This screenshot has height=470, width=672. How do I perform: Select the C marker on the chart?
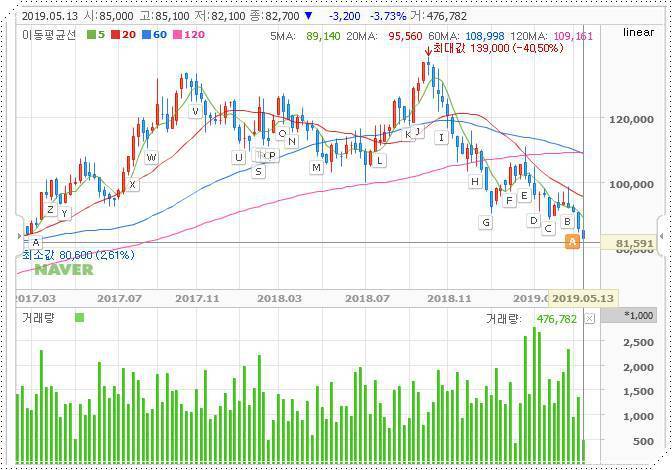pyautogui.click(x=548, y=228)
